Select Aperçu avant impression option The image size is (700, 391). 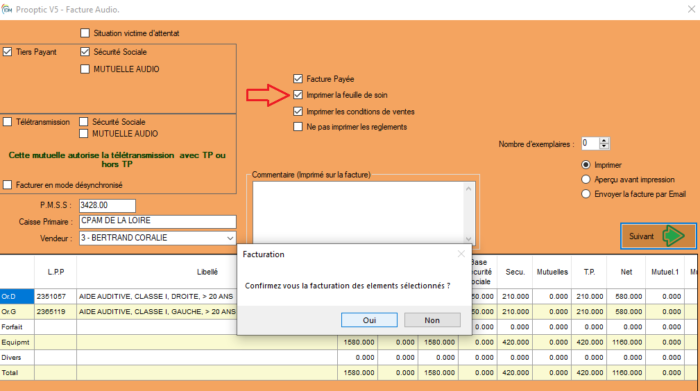coord(586,179)
